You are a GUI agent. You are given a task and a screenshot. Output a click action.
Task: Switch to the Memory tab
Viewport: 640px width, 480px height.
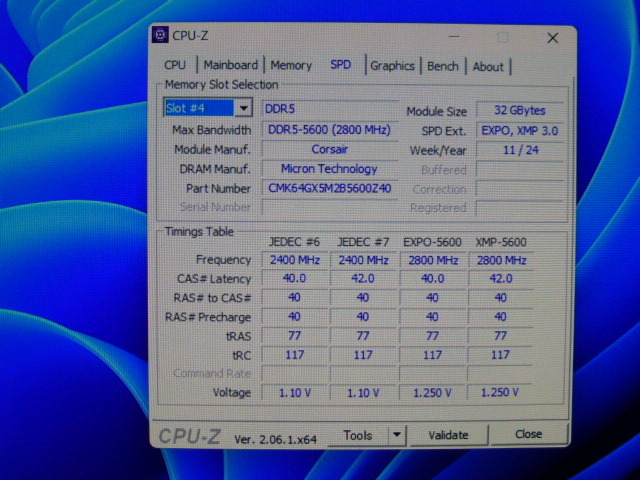[291, 65]
